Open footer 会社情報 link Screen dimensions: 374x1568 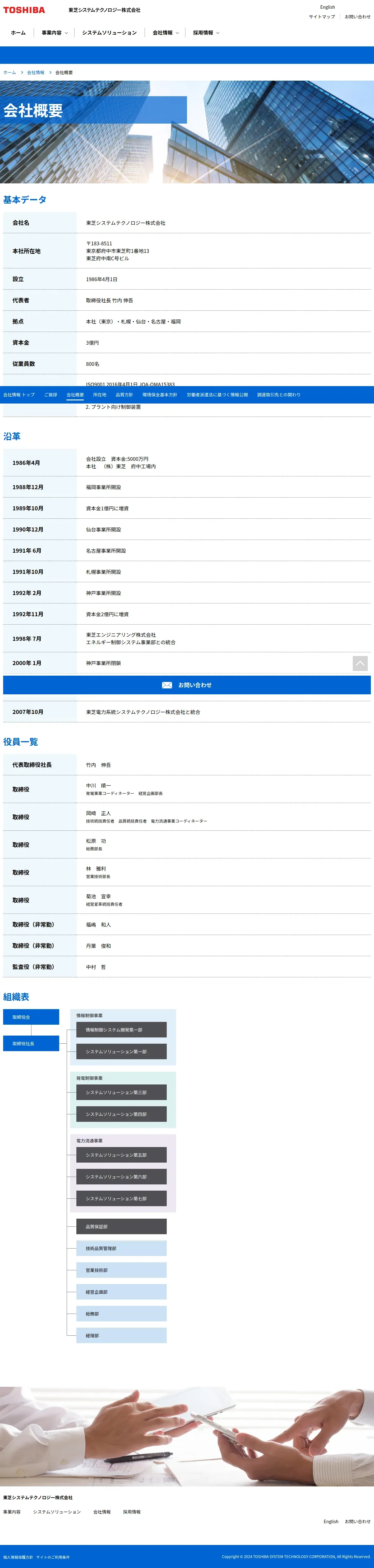pyautogui.click(x=102, y=1512)
